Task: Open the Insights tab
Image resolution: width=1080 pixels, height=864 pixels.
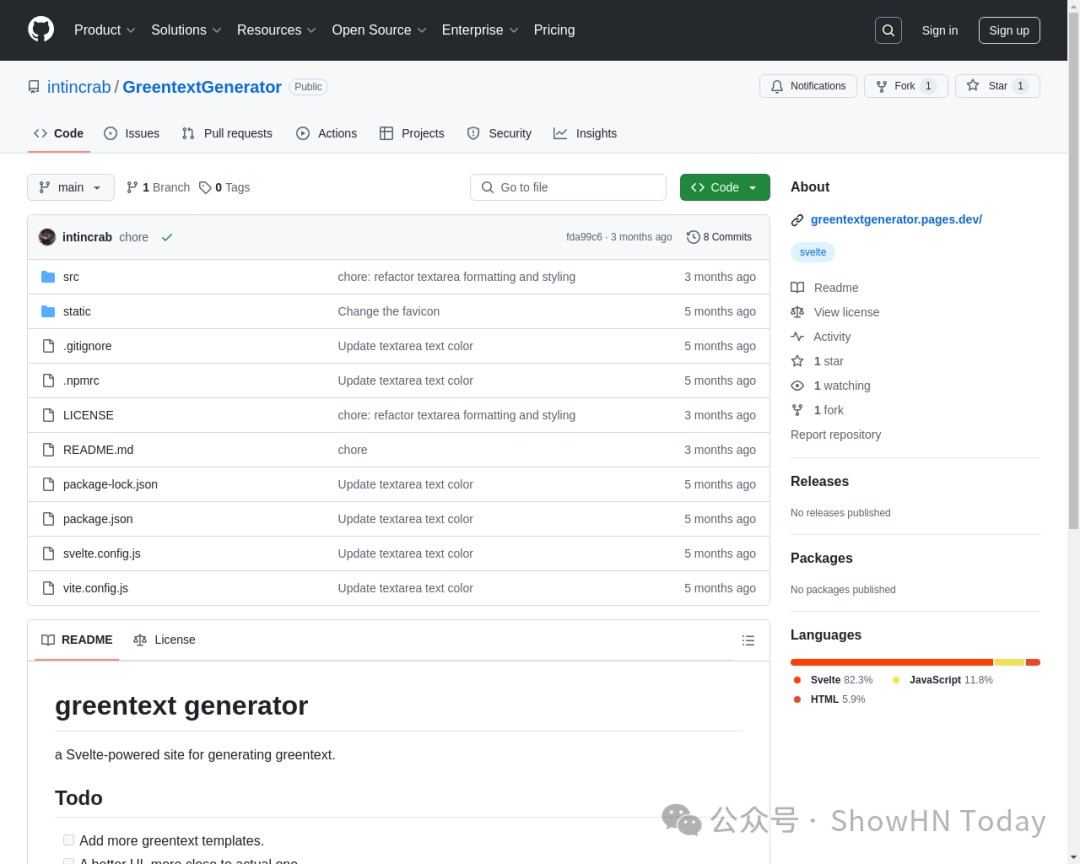Action: coord(585,134)
